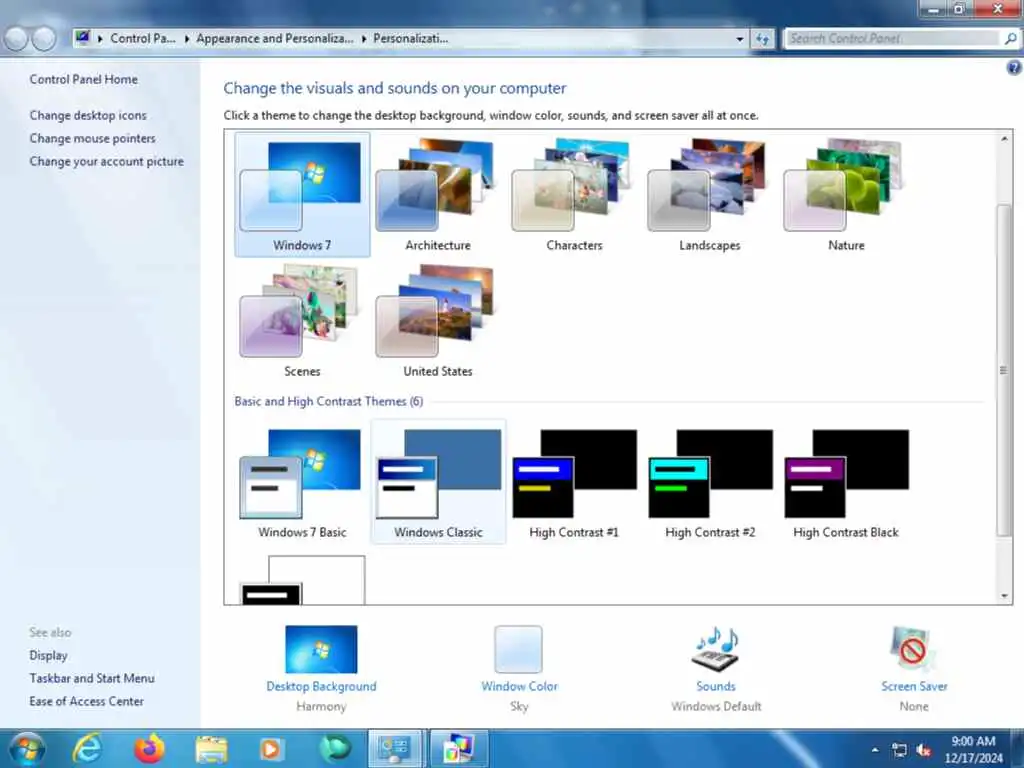
Task: Click the Desktop Background link text
Action: [321, 686]
